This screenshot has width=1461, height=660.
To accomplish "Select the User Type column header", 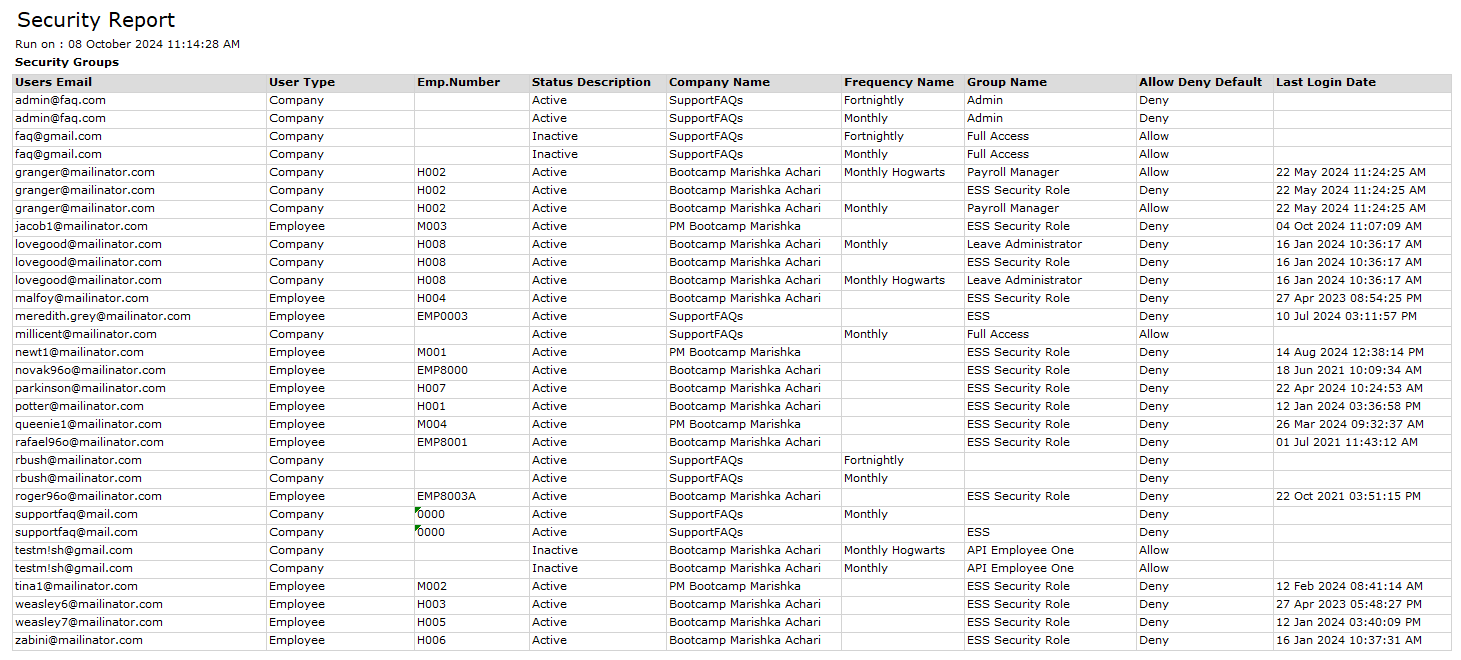I will (x=302, y=83).
